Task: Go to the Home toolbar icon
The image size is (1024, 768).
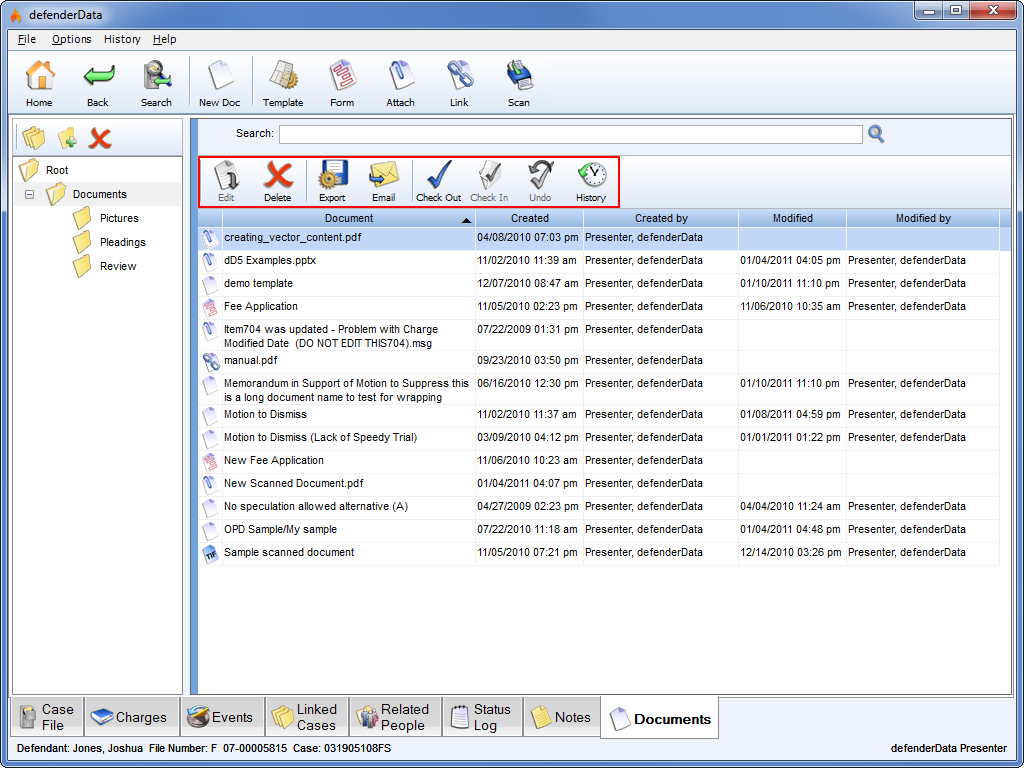Action: point(39,83)
